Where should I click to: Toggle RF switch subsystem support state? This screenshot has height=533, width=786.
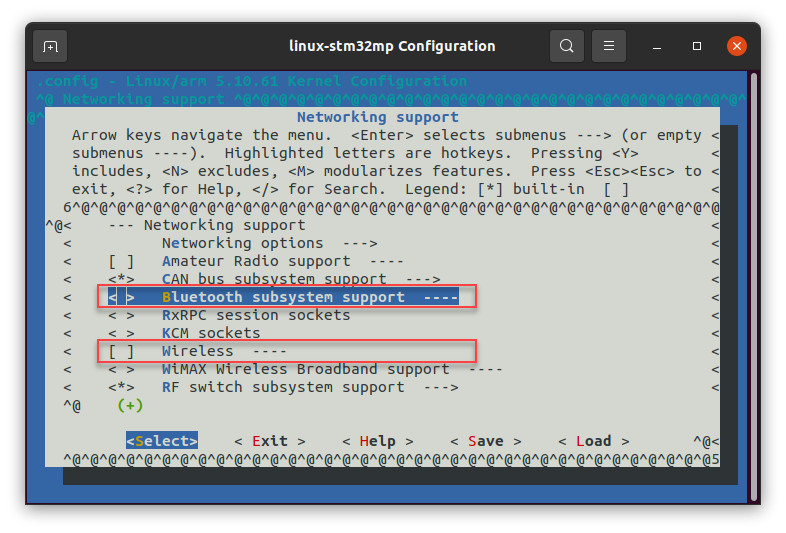click(x=121, y=388)
